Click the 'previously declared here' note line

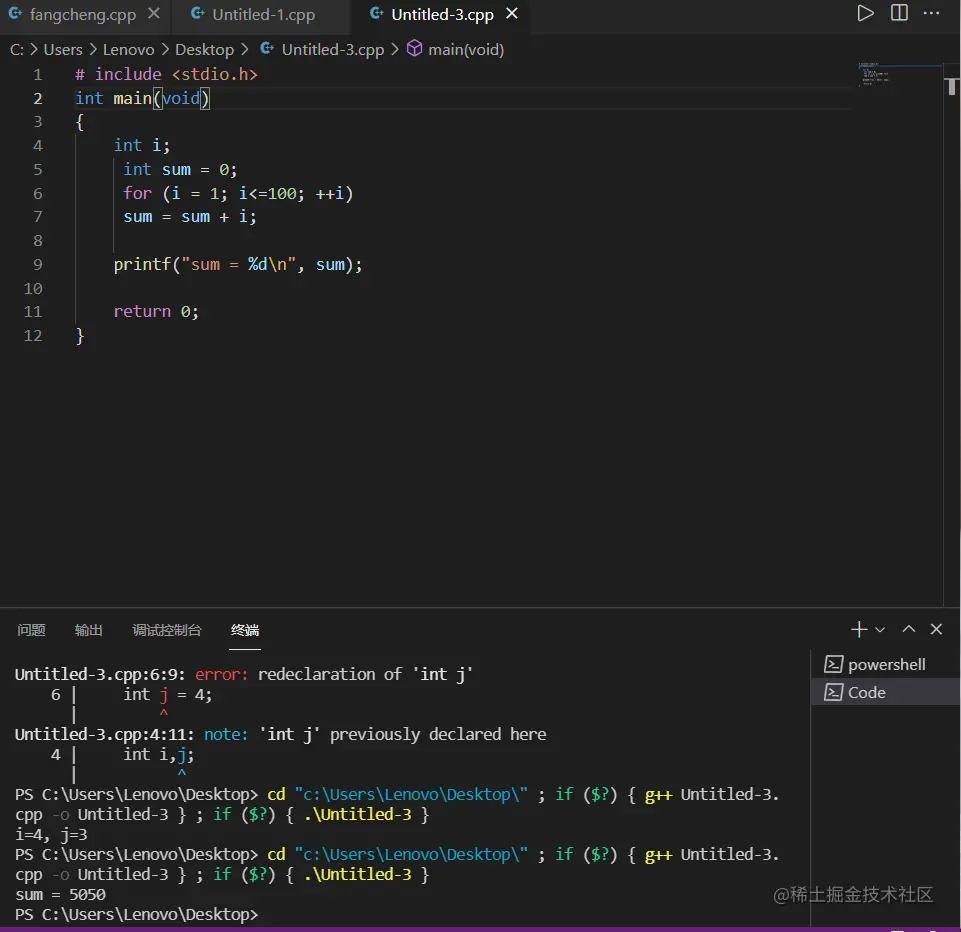tap(280, 734)
